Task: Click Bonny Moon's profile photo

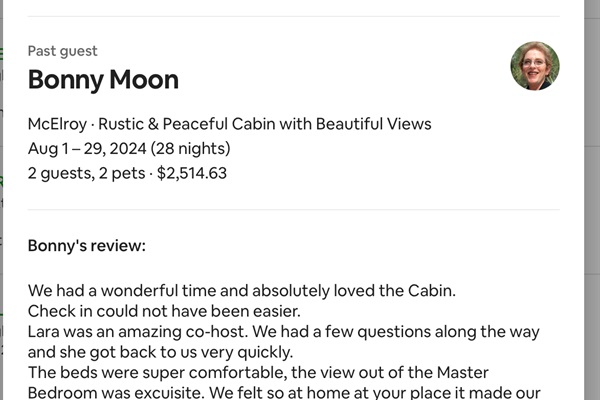Action: click(x=534, y=66)
